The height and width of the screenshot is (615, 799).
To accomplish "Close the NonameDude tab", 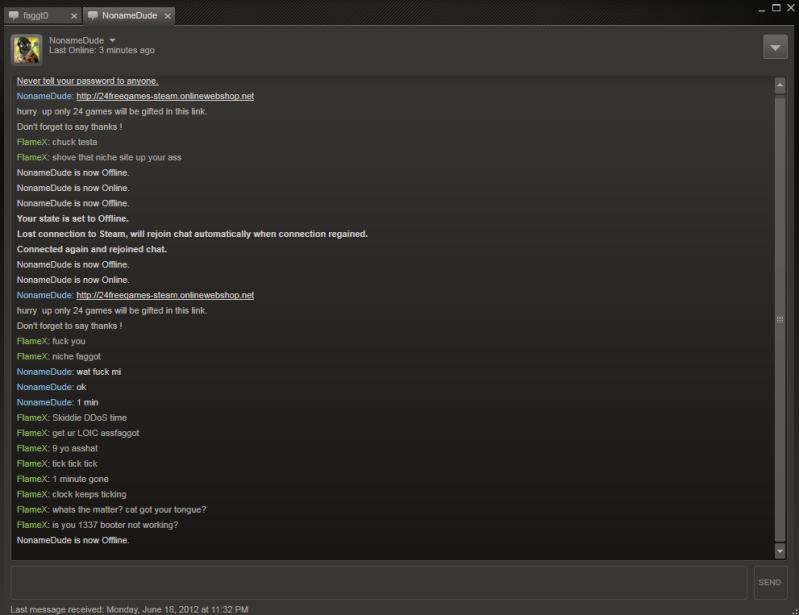I will click(x=167, y=16).
